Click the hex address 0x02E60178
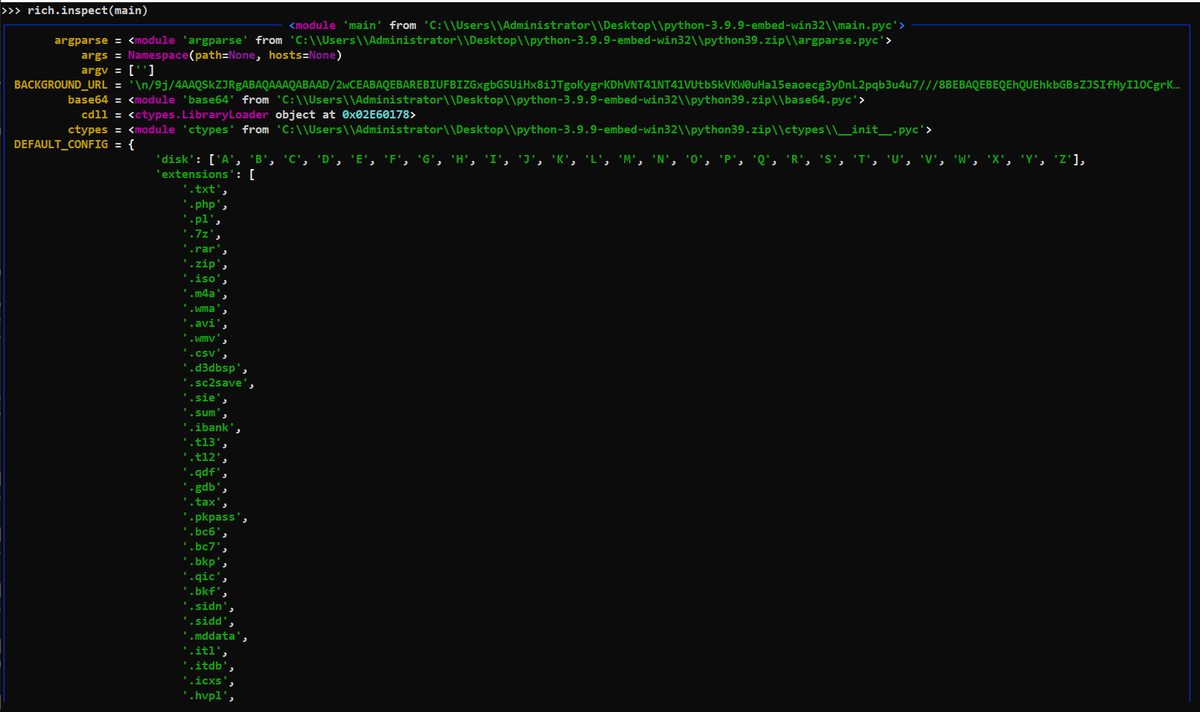 pyautogui.click(x=375, y=115)
